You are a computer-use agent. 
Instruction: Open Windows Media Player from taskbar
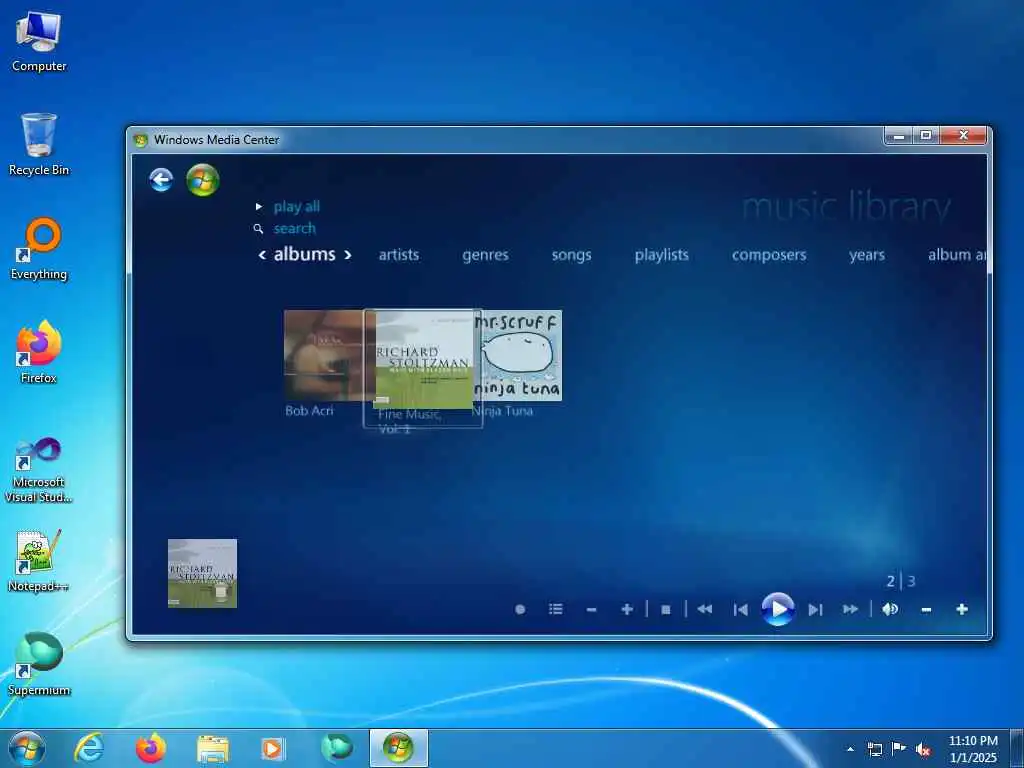(x=273, y=748)
